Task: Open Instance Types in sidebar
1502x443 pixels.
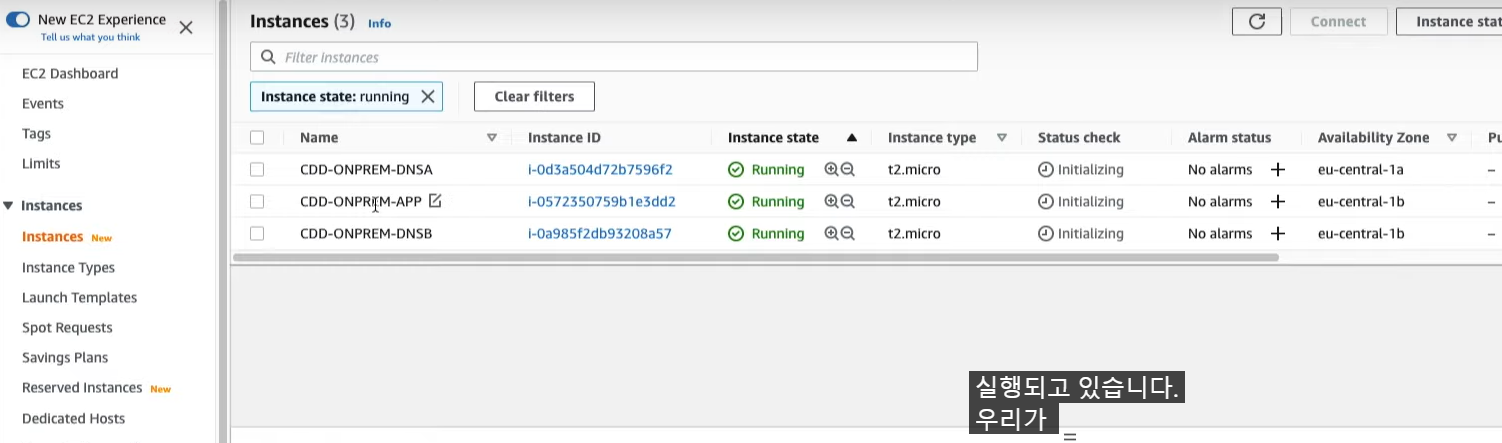Action: [x=68, y=267]
